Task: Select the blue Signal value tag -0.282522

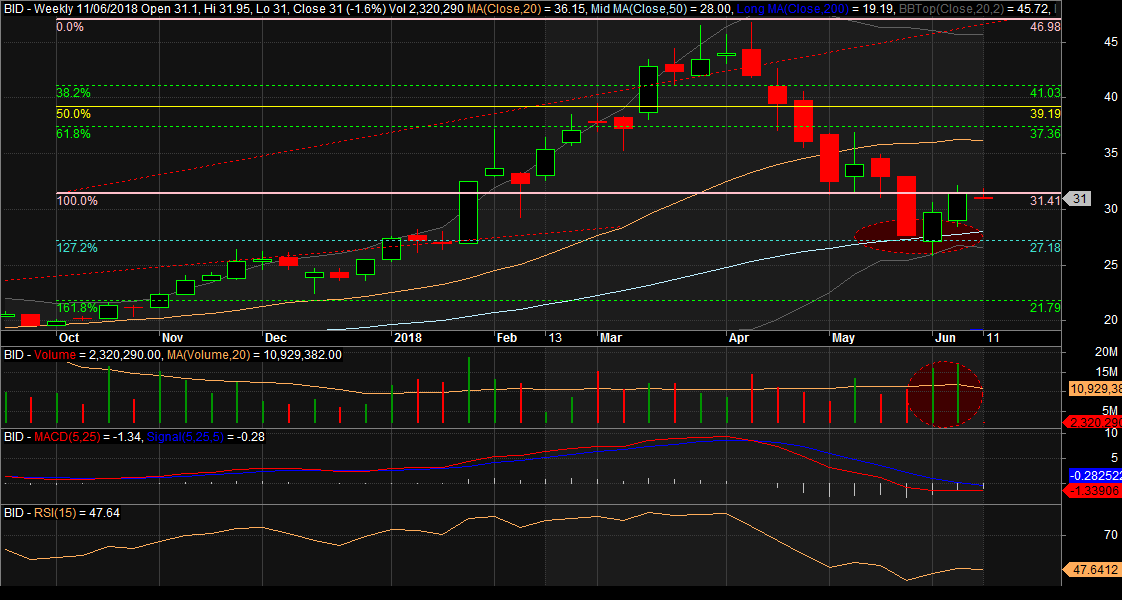Action: 1091,475
